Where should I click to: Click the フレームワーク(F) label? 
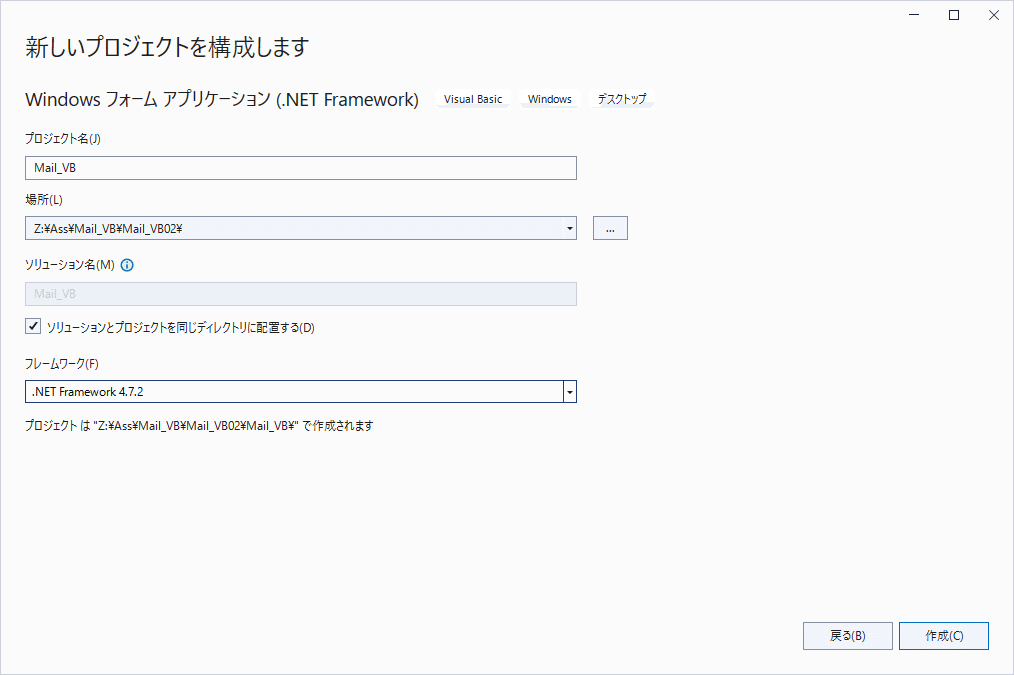pos(61,364)
